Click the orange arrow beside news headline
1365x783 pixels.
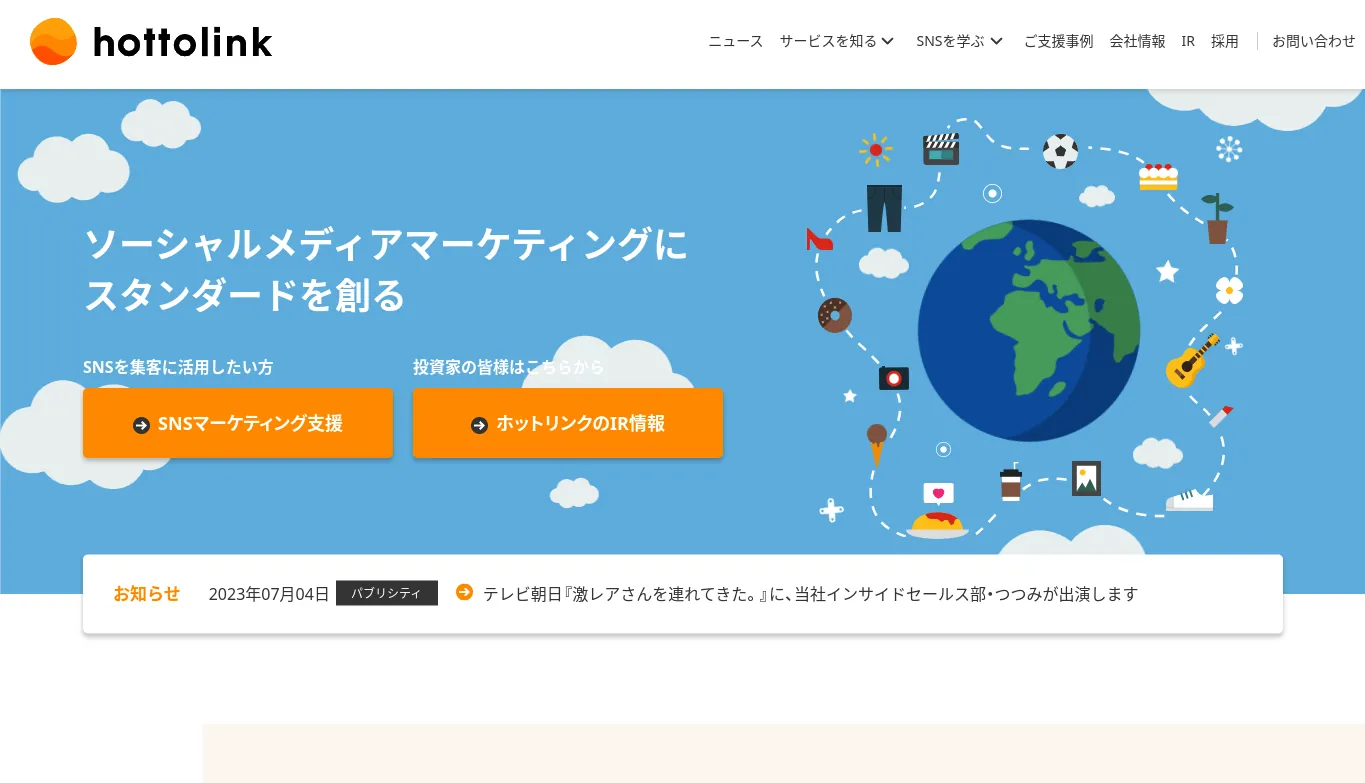point(464,592)
